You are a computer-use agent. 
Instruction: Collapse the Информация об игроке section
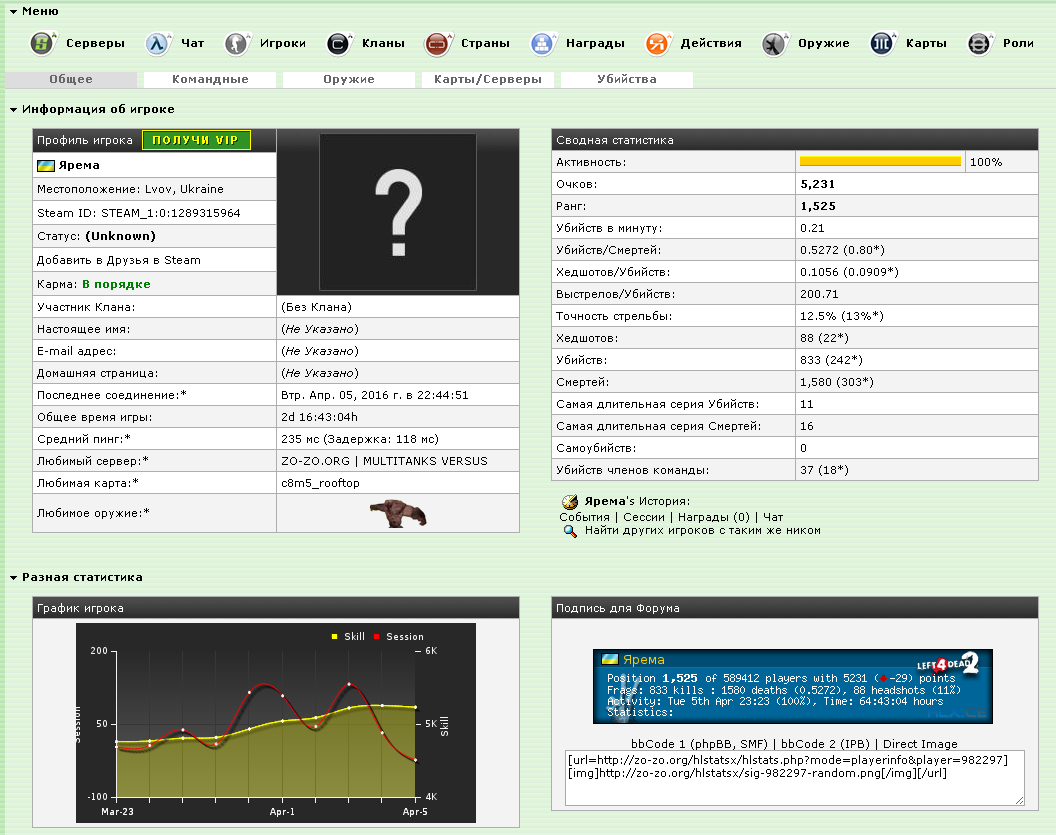click(x=13, y=109)
